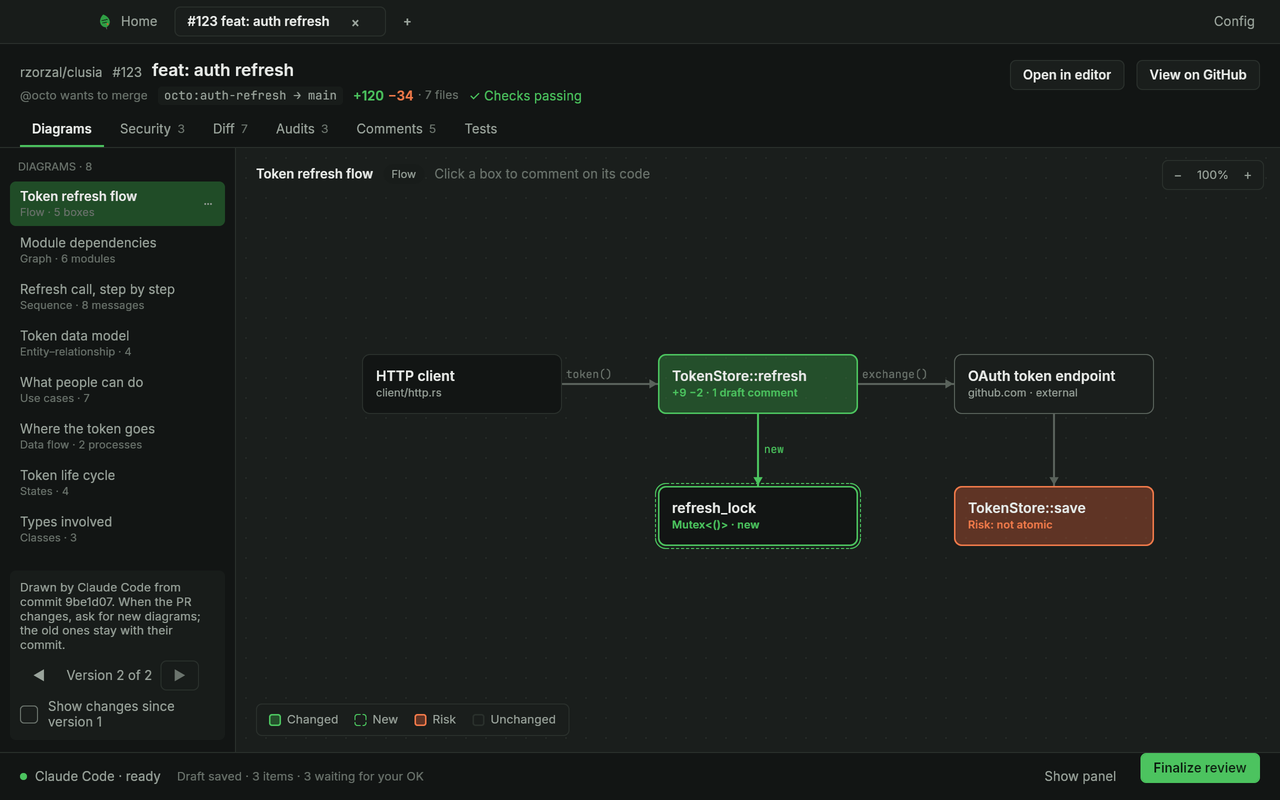Click the TokenStore::refresh diagram box
This screenshot has width=1280, height=800.
point(758,384)
